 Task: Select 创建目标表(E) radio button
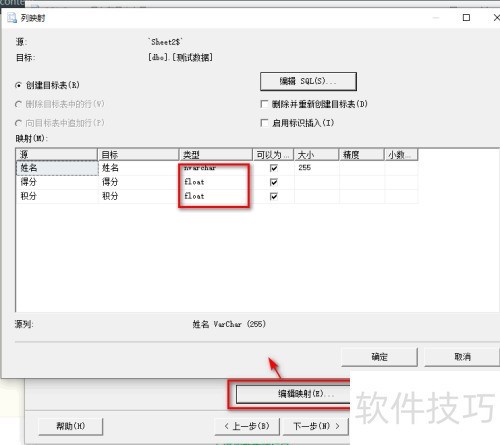tap(18, 85)
